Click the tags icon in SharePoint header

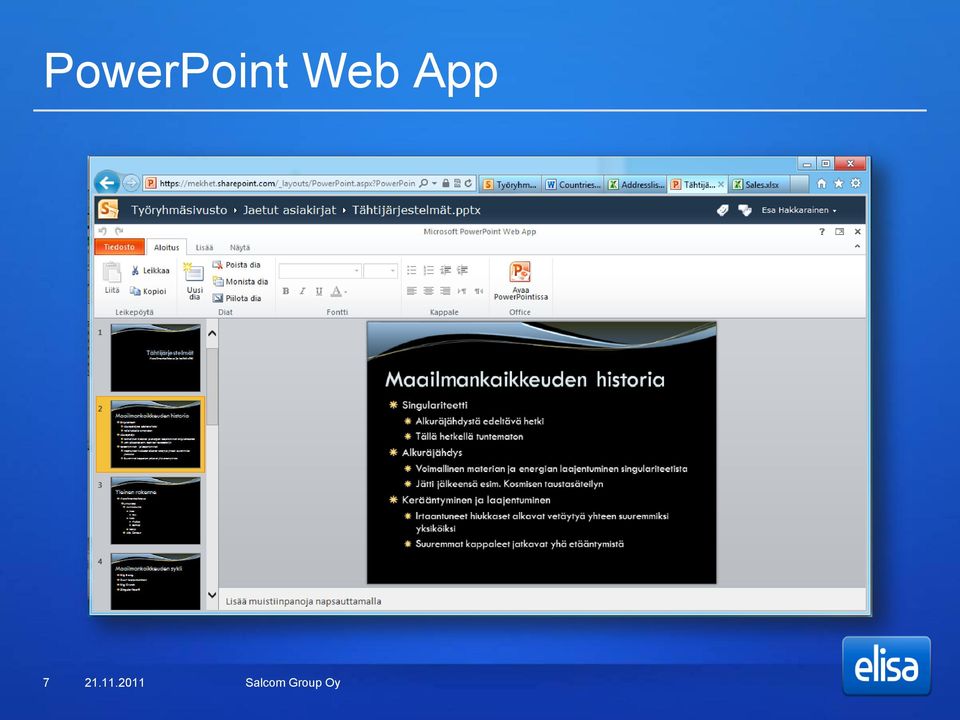(x=722, y=210)
